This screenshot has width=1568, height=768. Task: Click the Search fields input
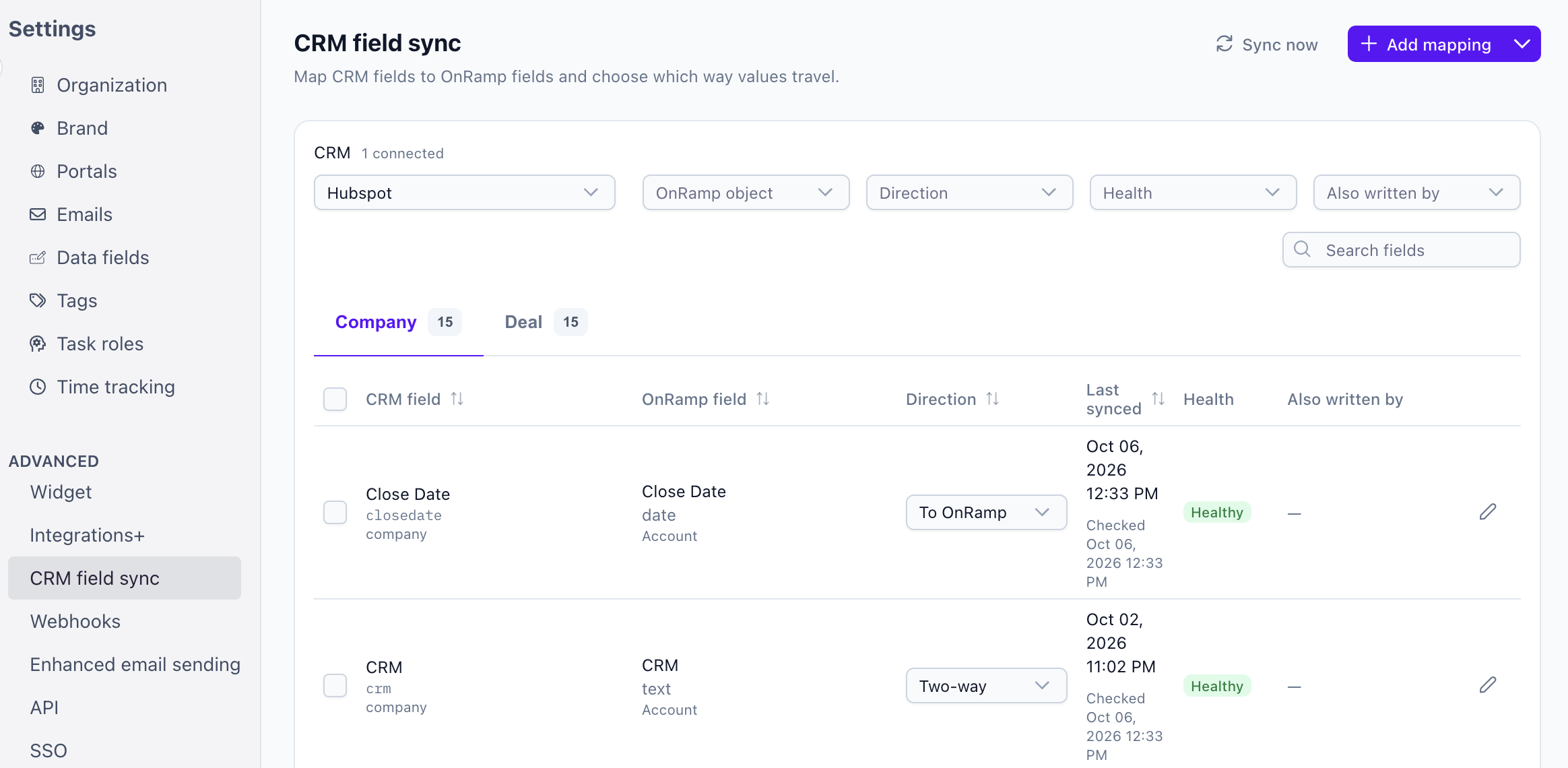pos(1401,250)
